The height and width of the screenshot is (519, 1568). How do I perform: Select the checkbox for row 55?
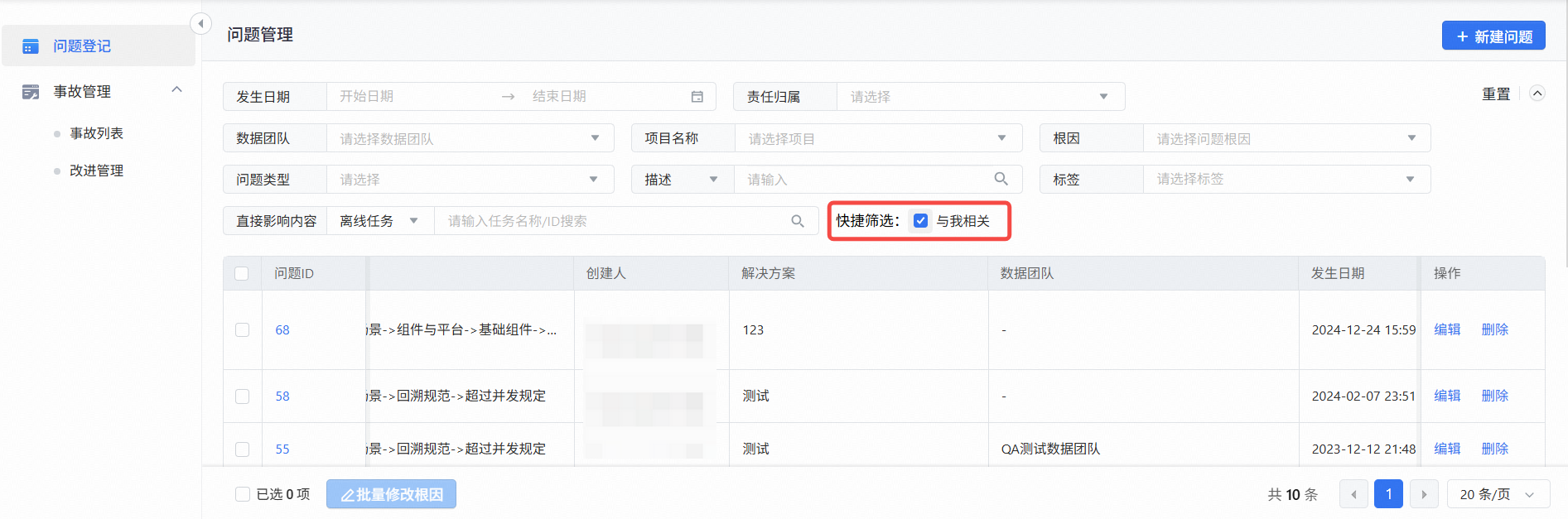coord(242,449)
